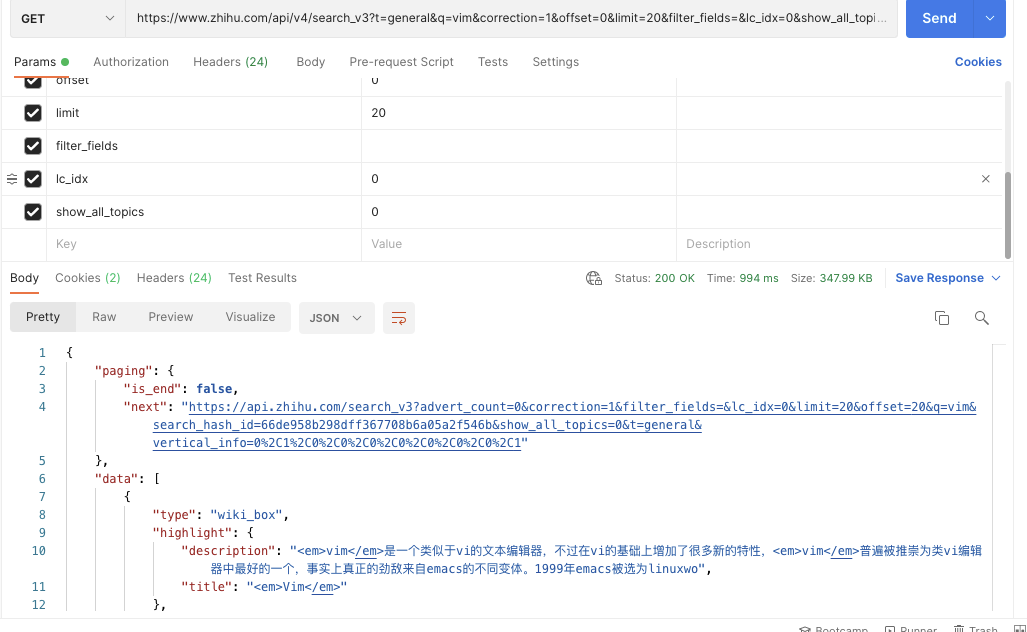Select the Pretty view mode
The image size is (1027, 632).
tap(43, 317)
